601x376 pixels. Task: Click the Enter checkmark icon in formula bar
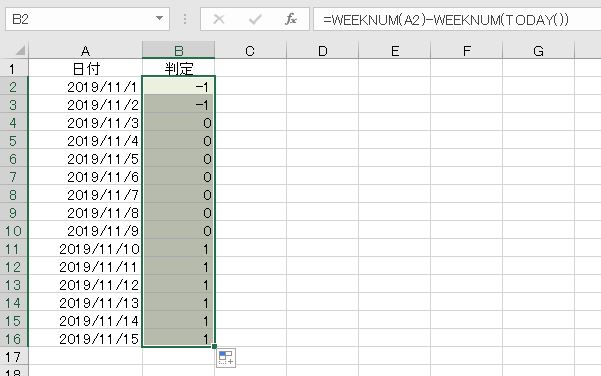[x=255, y=19]
